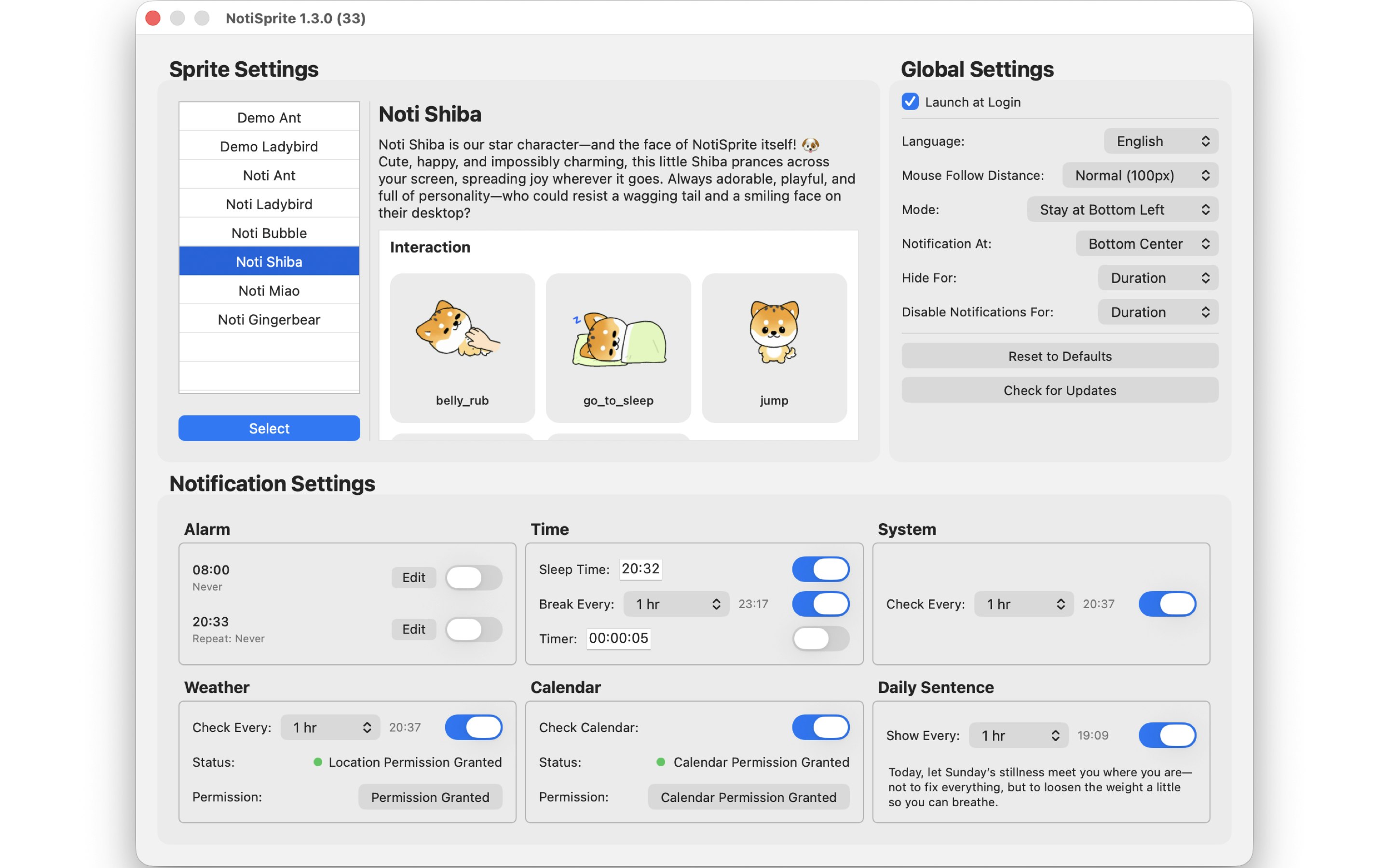Change the Break Every interval
Image resolution: width=1389 pixels, height=868 pixels.
coord(675,603)
